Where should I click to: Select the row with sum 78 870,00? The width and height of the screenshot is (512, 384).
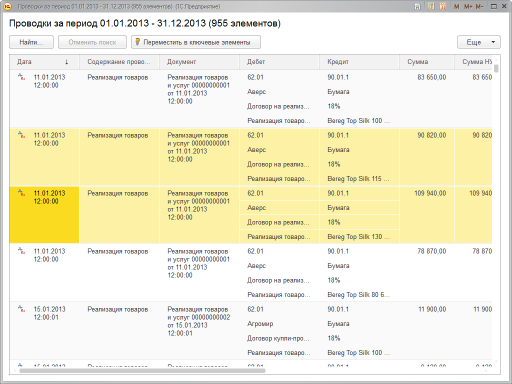(x=251, y=273)
